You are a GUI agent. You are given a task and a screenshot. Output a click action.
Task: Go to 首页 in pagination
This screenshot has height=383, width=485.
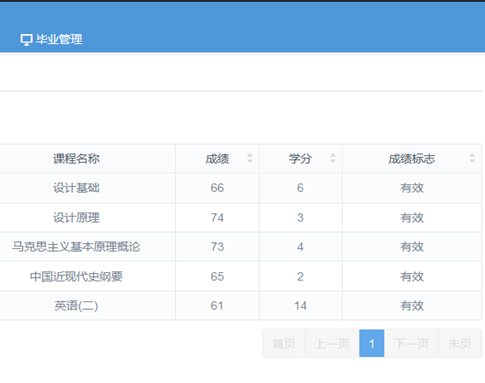(x=284, y=343)
